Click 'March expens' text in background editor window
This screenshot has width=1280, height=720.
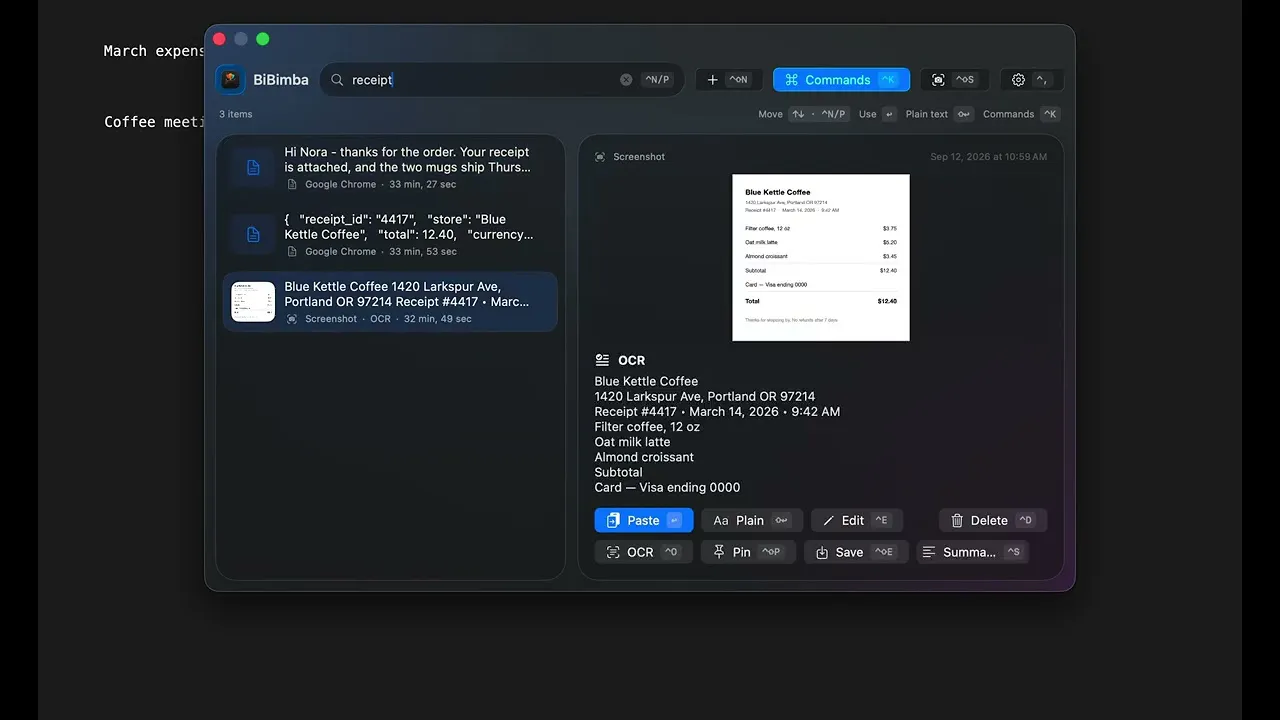coord(154,51)
